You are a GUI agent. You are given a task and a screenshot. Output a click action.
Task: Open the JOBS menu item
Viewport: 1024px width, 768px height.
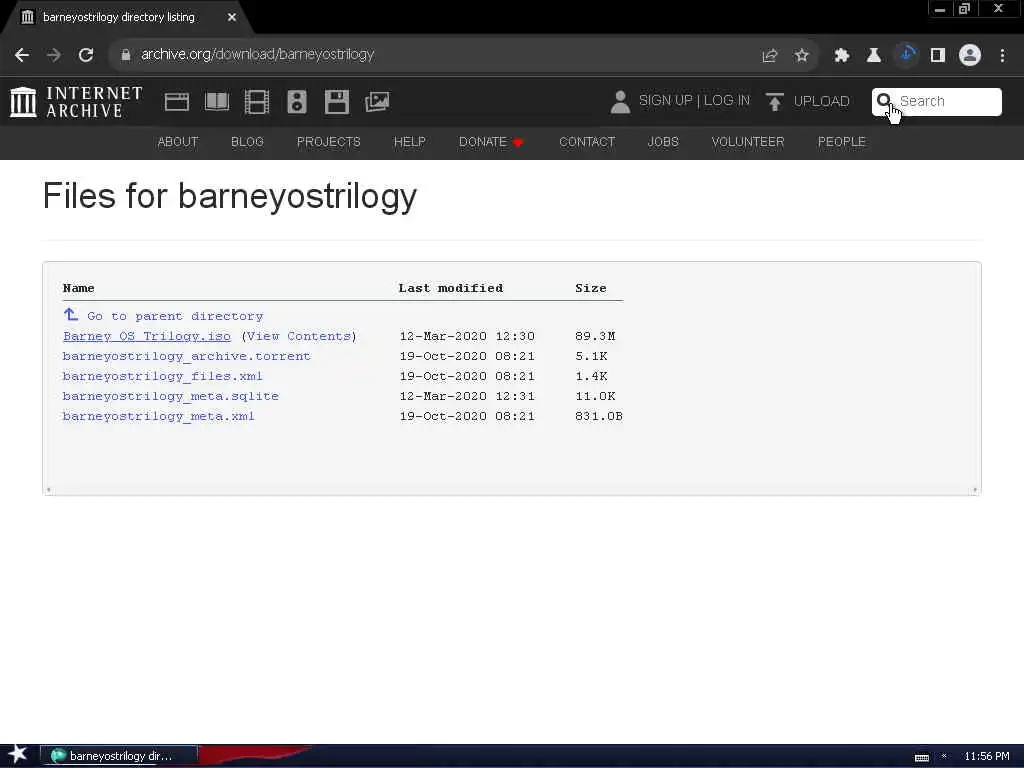pyautogui.click(x=663, y=142)
